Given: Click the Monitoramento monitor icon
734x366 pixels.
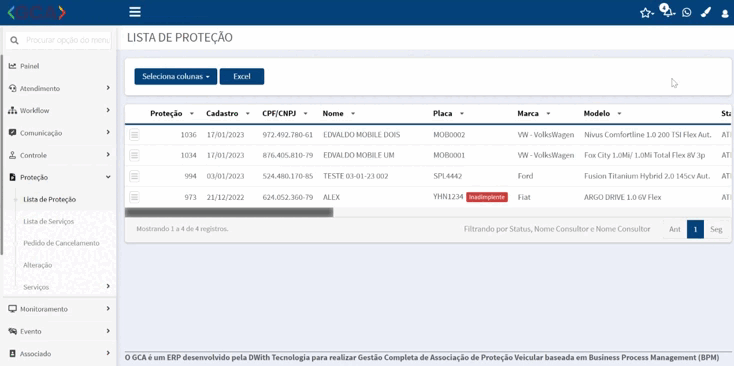Looking at the screenshot, I should [13, 309].
